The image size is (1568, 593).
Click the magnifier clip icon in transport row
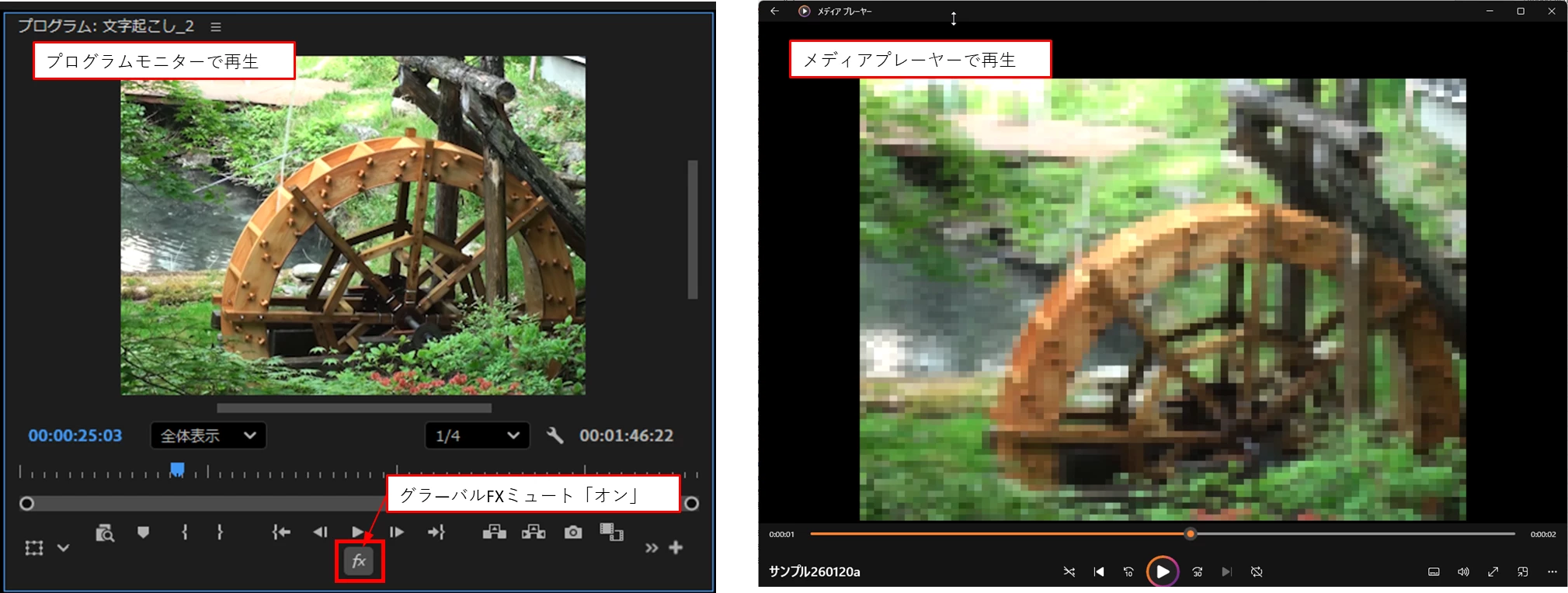(x=105, y=533)
